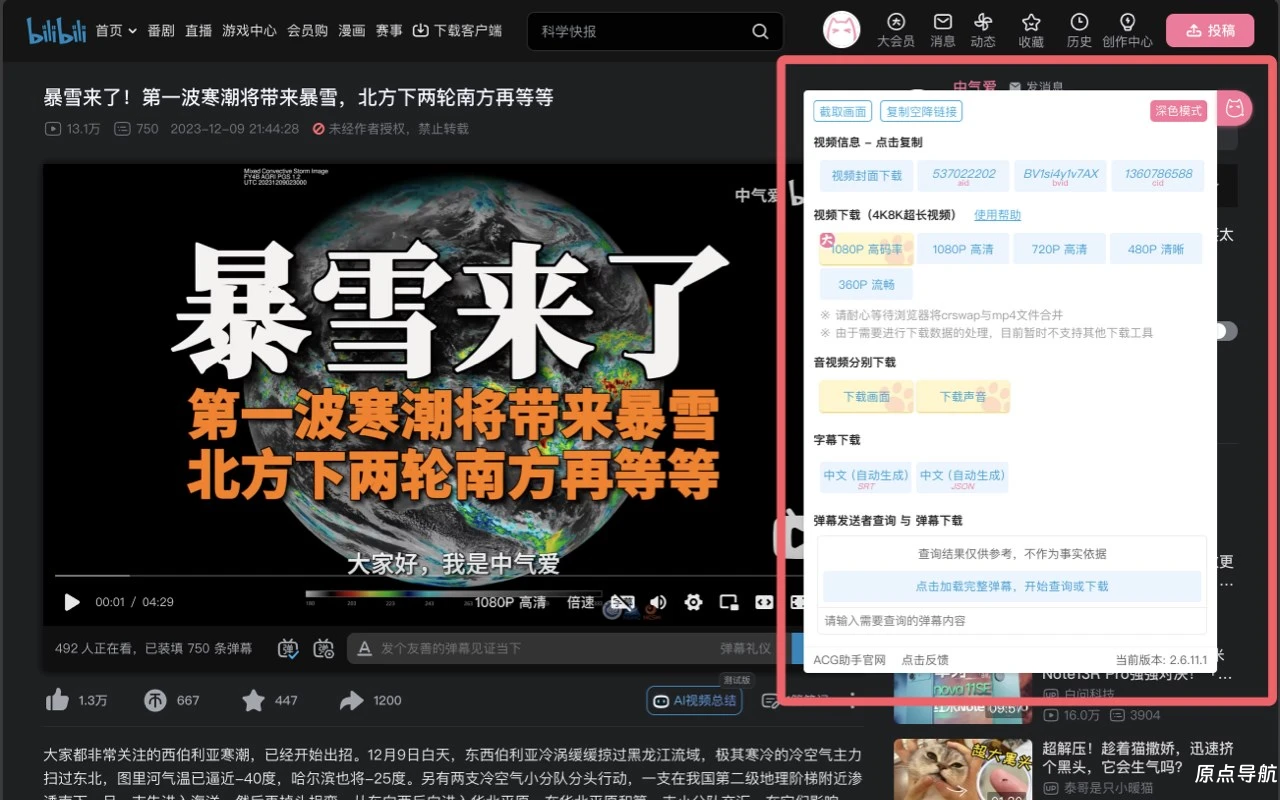Click the bilibili logo
This screenshot has width=1280, height=800.
pos(56,30)
